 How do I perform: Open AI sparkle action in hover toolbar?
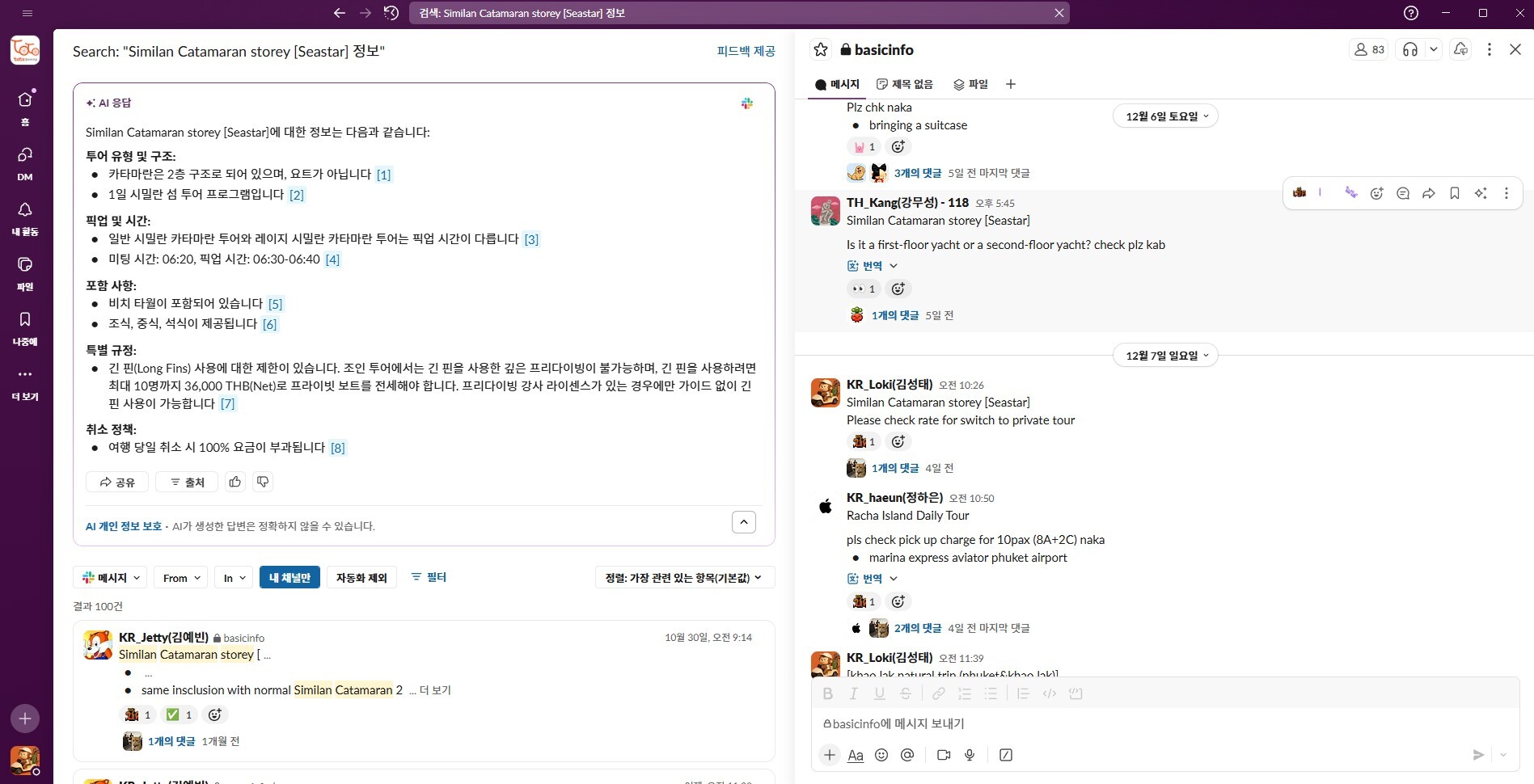(1481, 193)
